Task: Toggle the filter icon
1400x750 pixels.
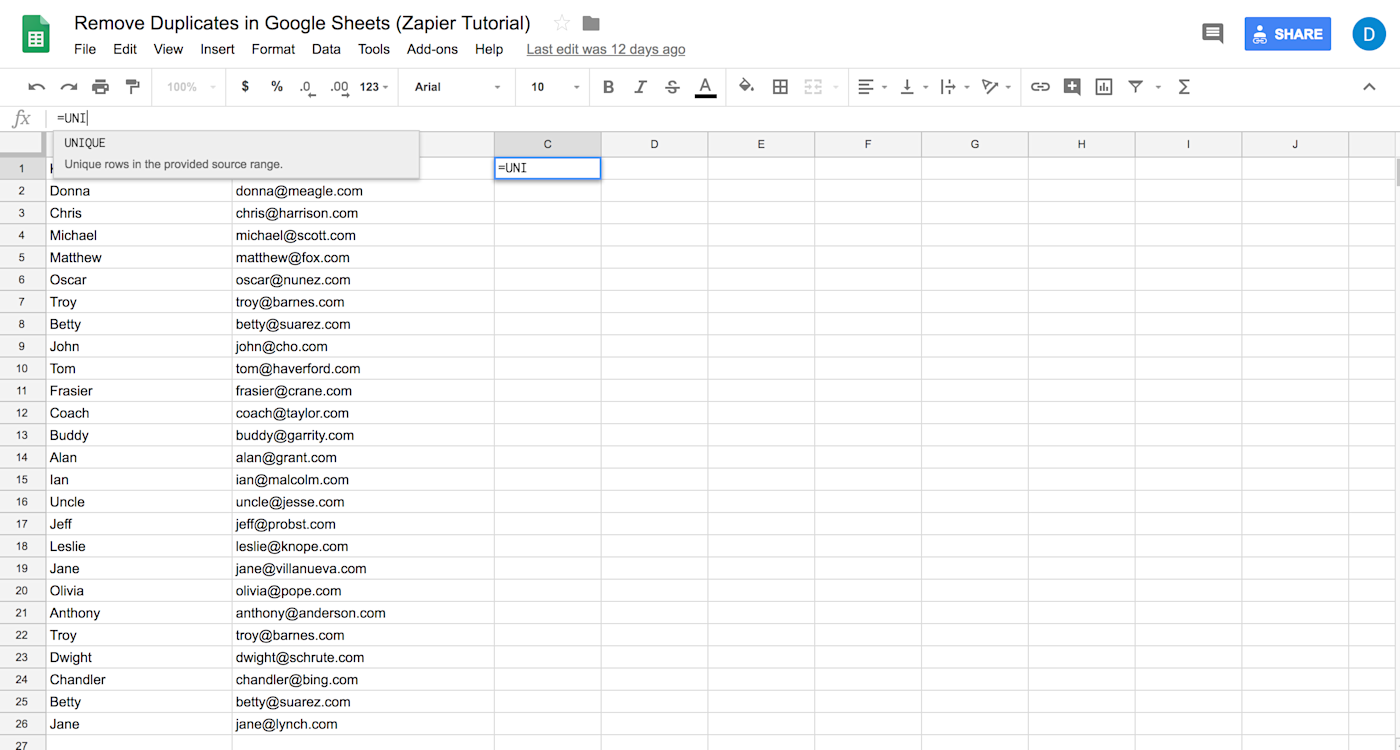Action: point(1136,87)
